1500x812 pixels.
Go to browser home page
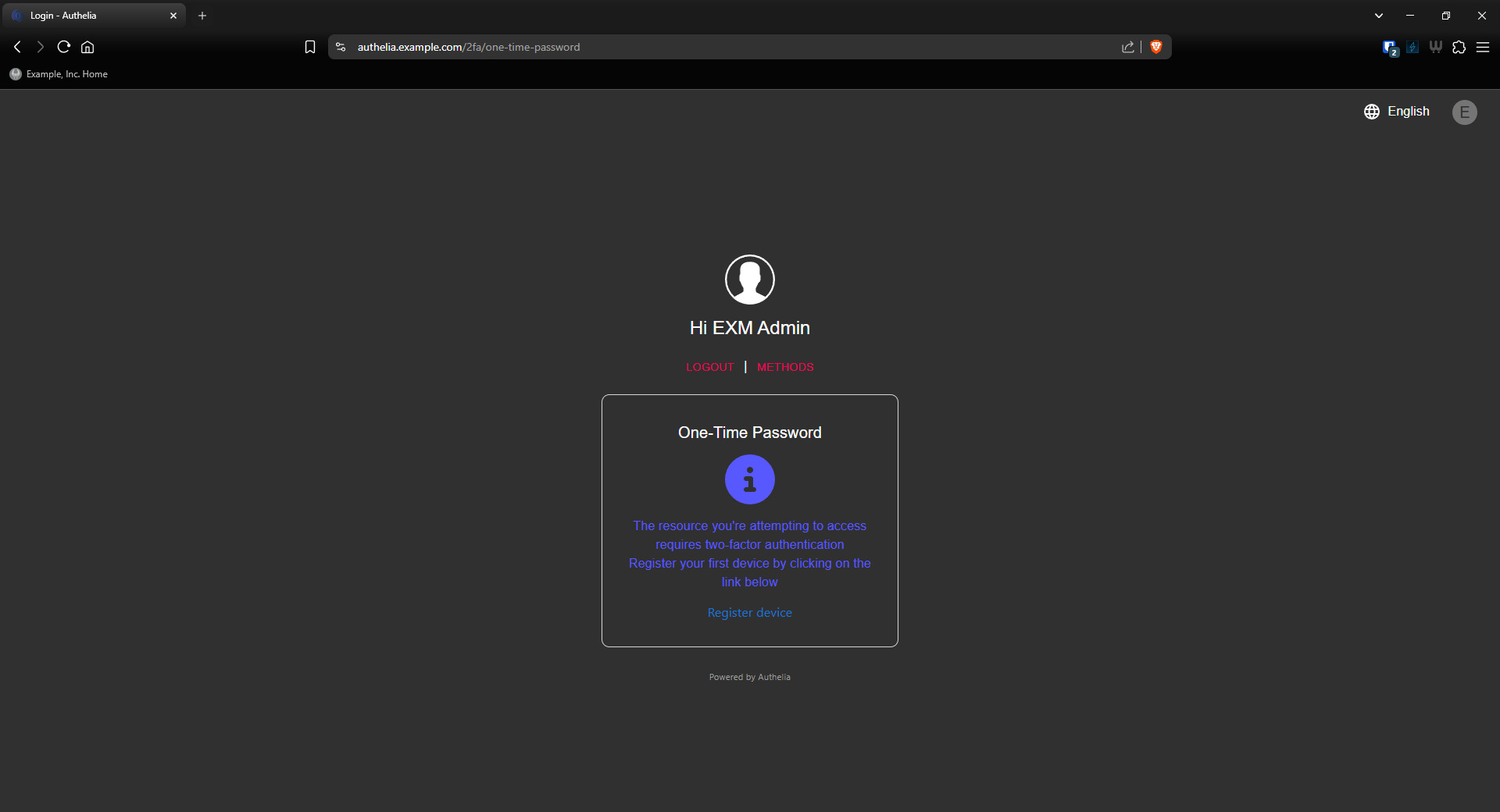click(87, 47)
